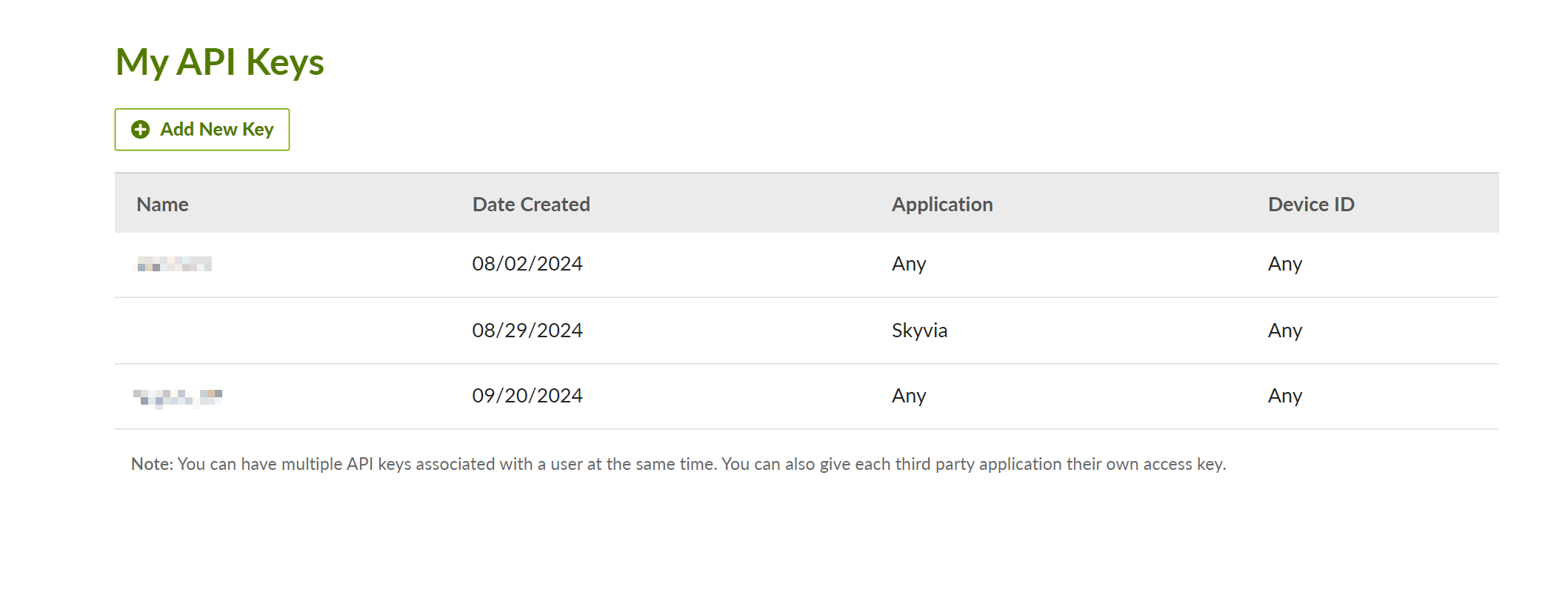The width and height of the screenshot is (1568, 607).
Task: Click the plus icon in Add New Key
Action: tap(140, 130)
